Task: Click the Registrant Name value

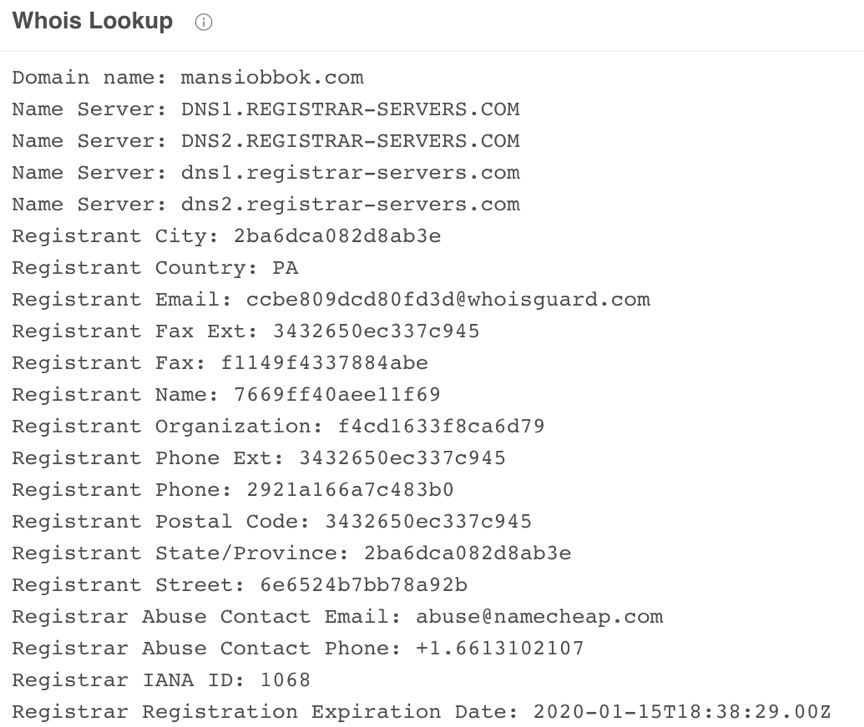Action: [337, 394]
